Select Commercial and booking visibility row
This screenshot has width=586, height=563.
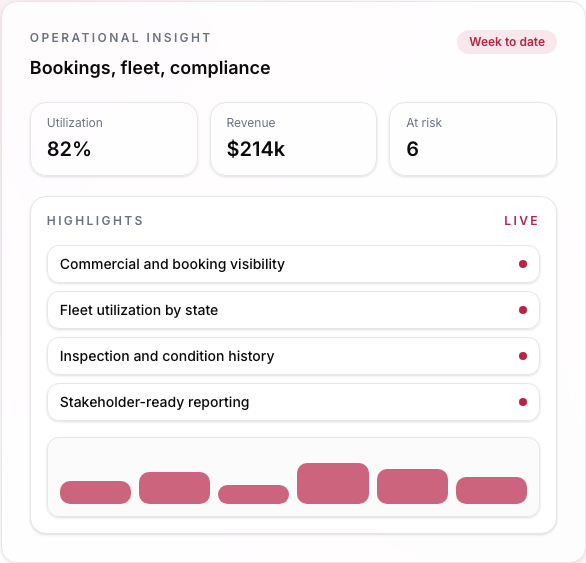click(x=293, y=264)
